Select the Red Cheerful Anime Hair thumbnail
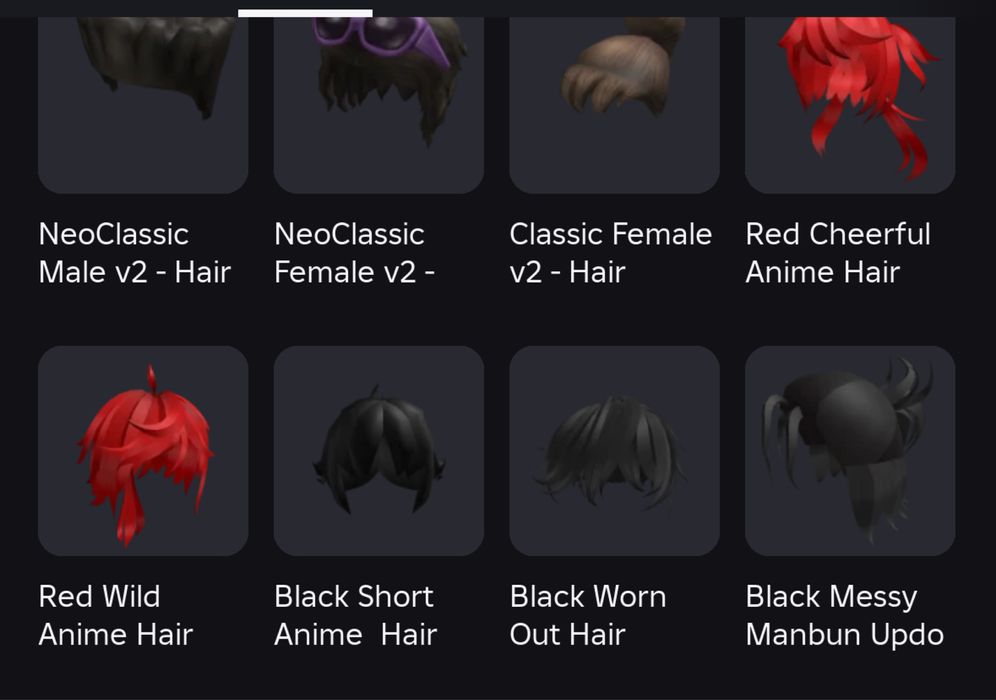996x700 pixels. [x=850, y=105]
